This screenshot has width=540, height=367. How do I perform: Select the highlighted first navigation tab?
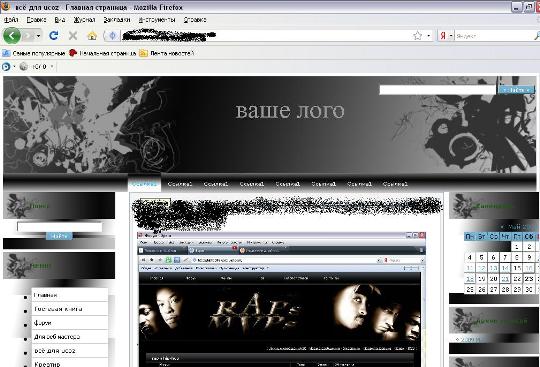coord(144,184)
